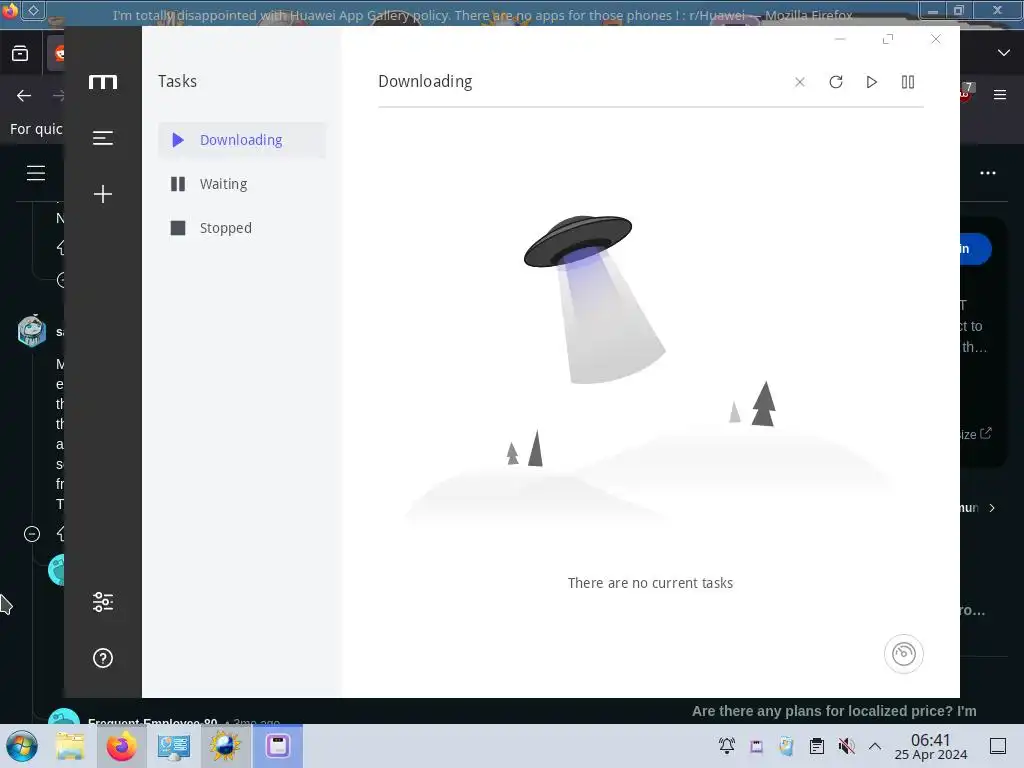Image resolution: width=1024 pixels, height=768 pixels.
Task: Switch to Motrix in the taskbar
Action: [278, 746]
